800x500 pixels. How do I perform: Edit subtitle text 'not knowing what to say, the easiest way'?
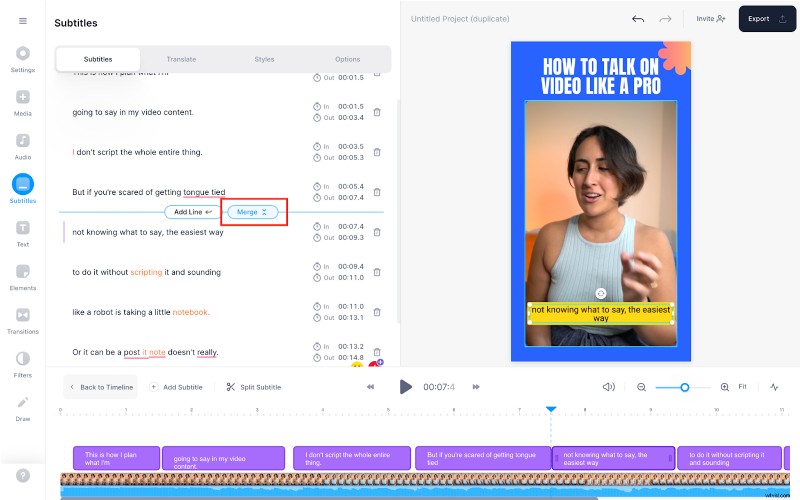(x=148, y=232)
